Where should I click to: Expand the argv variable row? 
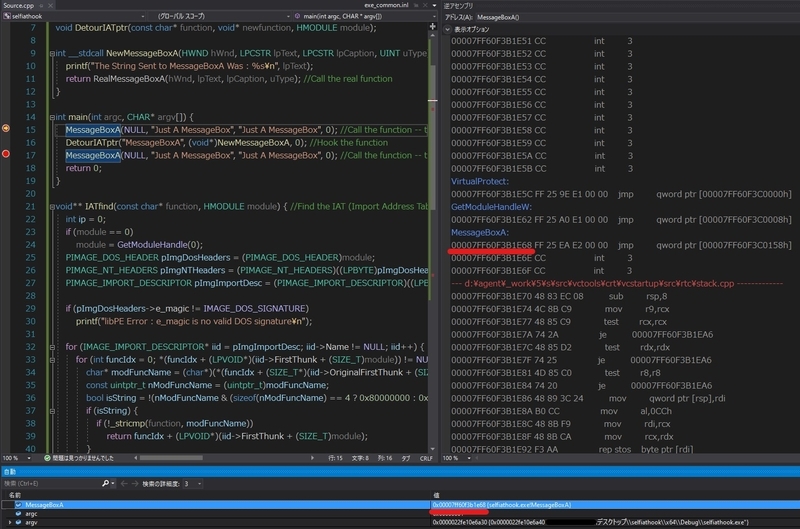[x=10, y=522]
